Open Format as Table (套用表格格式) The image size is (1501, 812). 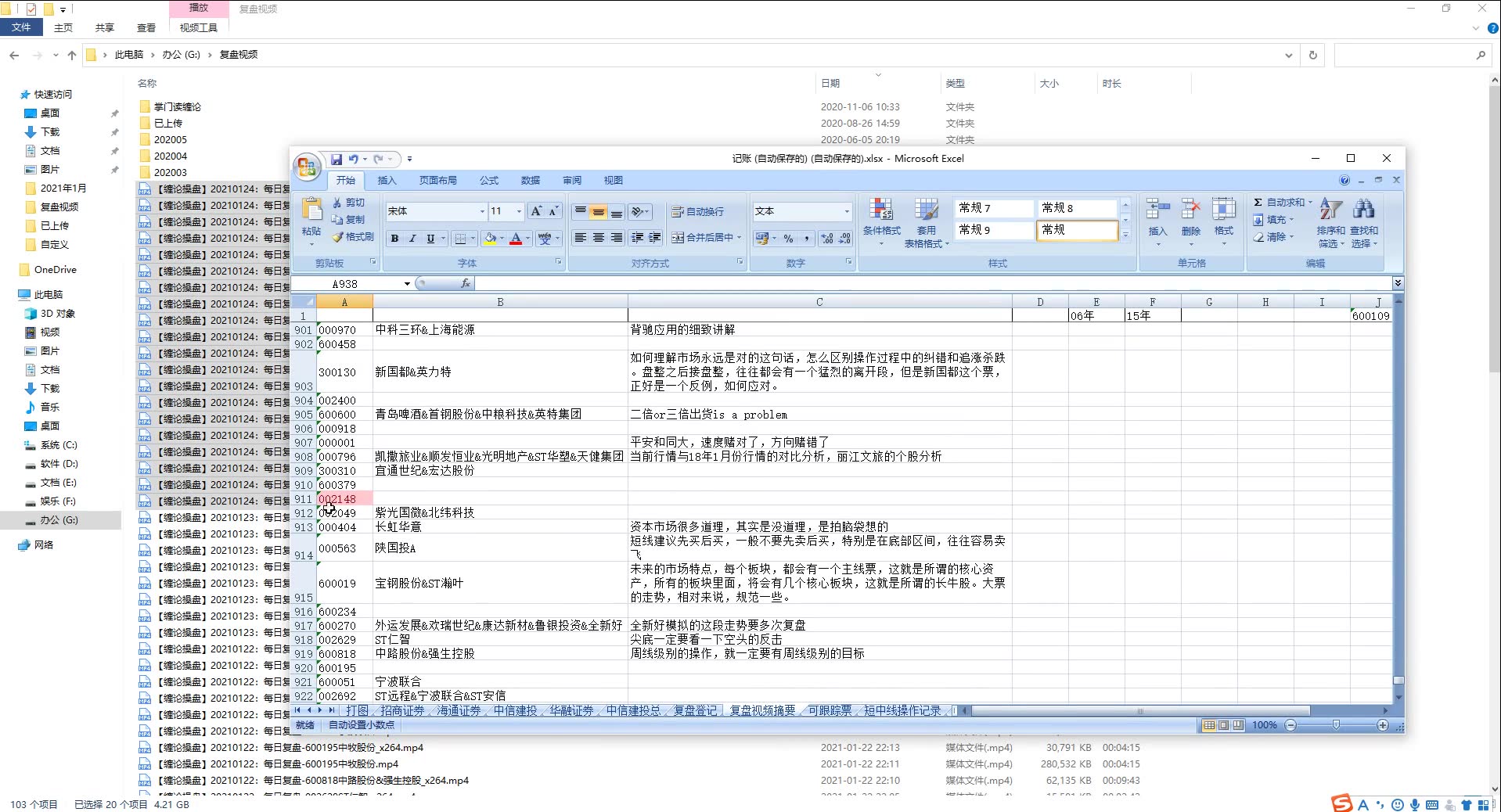click(x=926, y=222)
